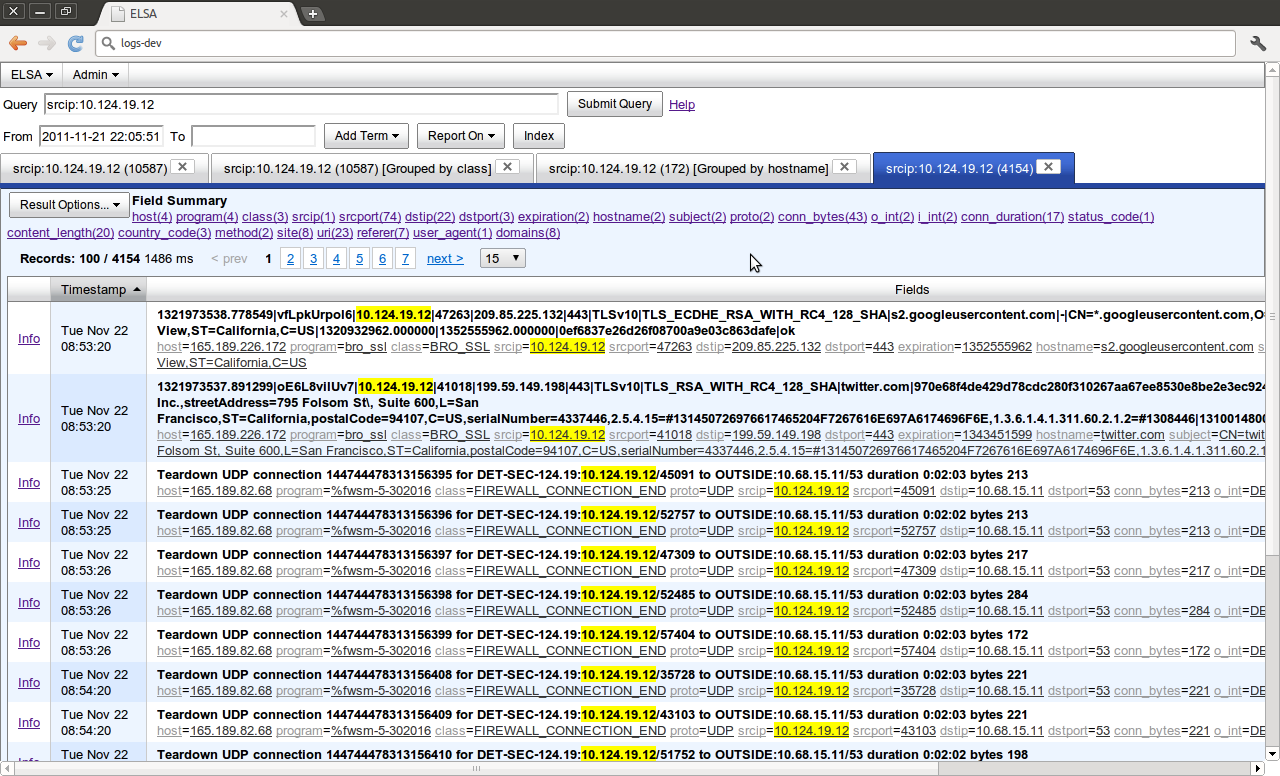Open Info for the twitter.com record
The image size is (1280, 776).
[29, 419]
